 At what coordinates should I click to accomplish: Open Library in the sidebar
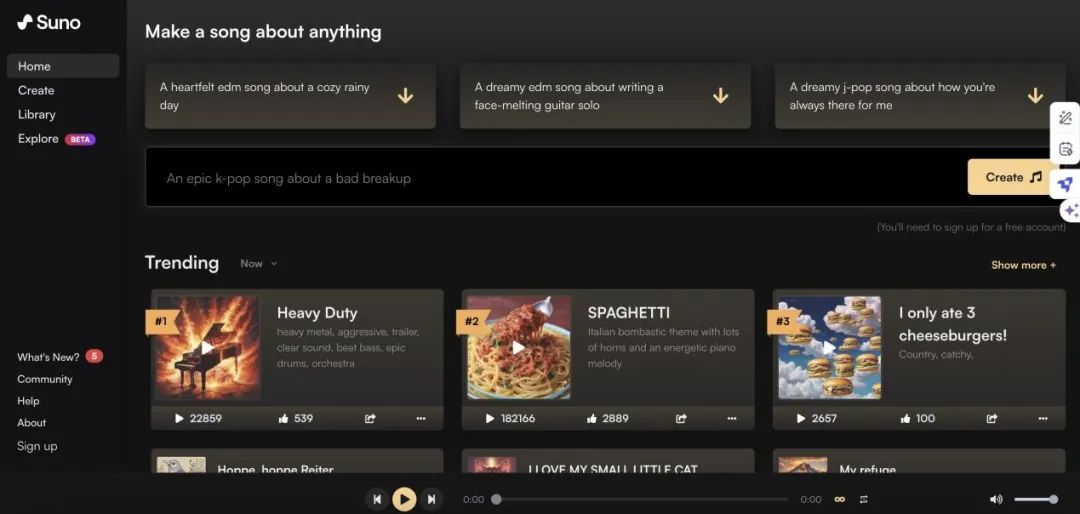37,114
